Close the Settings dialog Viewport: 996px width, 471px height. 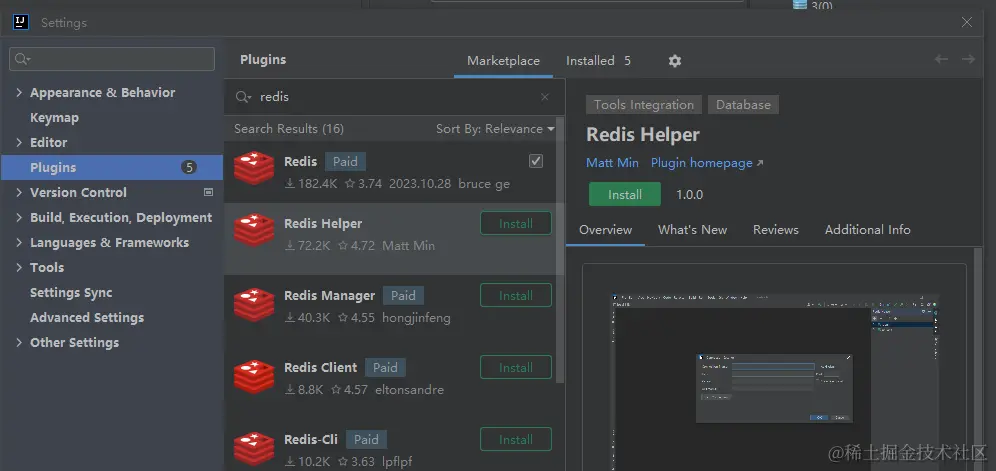pyautogui.click(x=967, y=22)
